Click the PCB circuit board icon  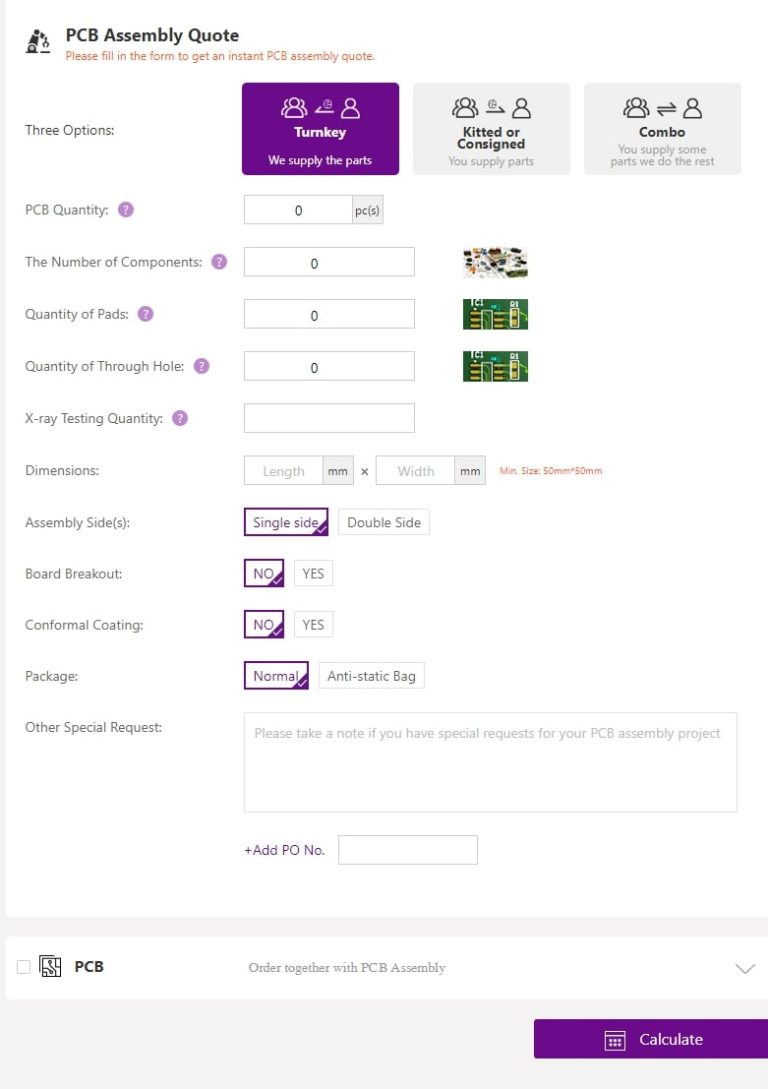(x=50, y=967)
